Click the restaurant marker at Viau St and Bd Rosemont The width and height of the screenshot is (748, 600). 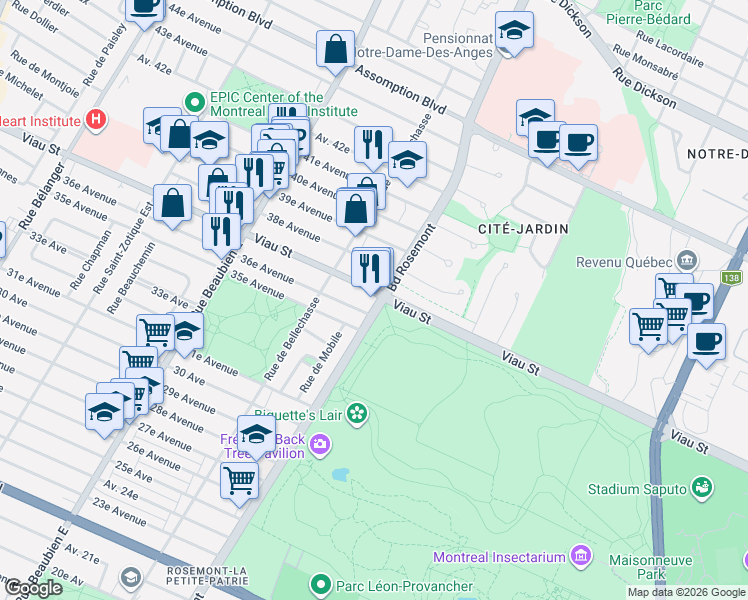coord(370,269)
